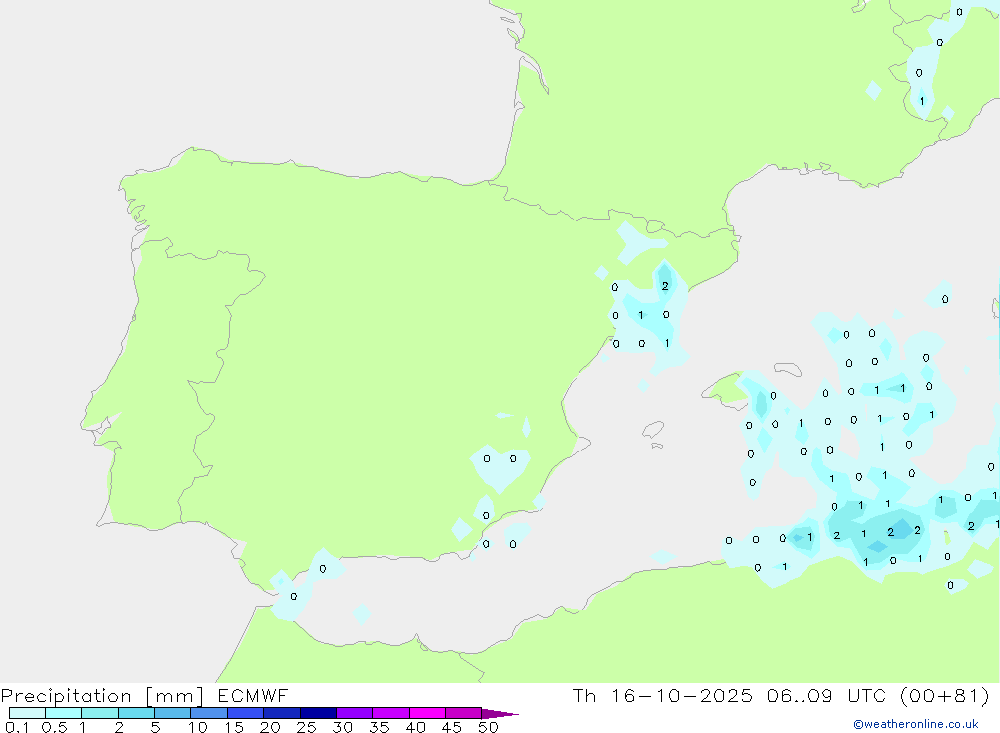This screenshot has width=1000, height=733.
Task: Select the legend swatch between 20 and 25
Action: [x=282, y=713]
